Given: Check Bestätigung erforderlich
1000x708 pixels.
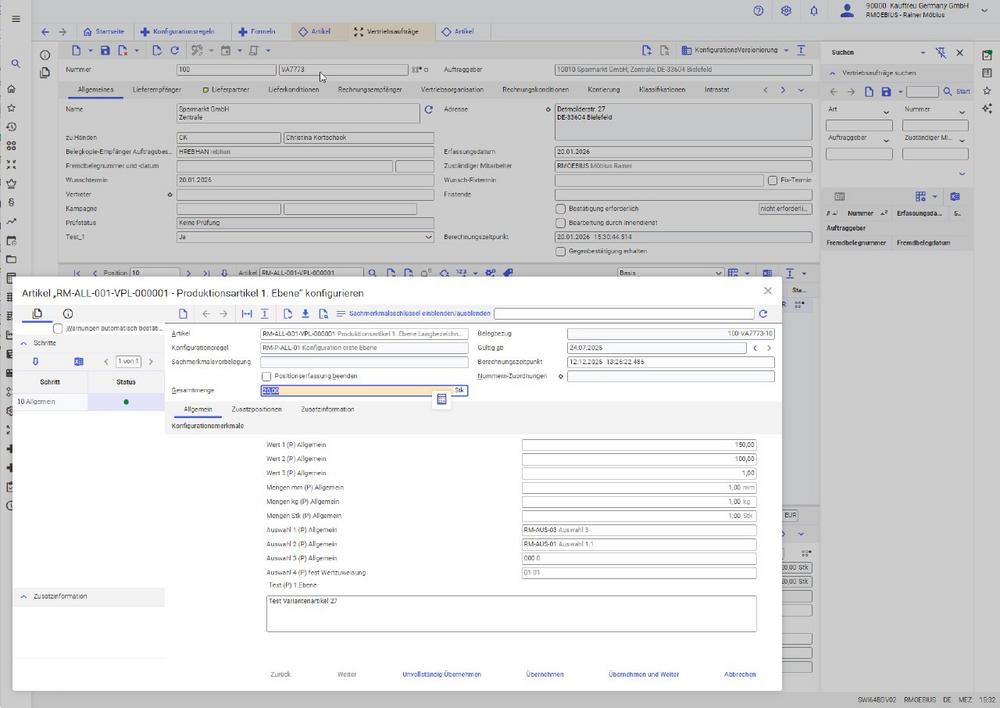Looking at the screenshot, I should [563, 208].
